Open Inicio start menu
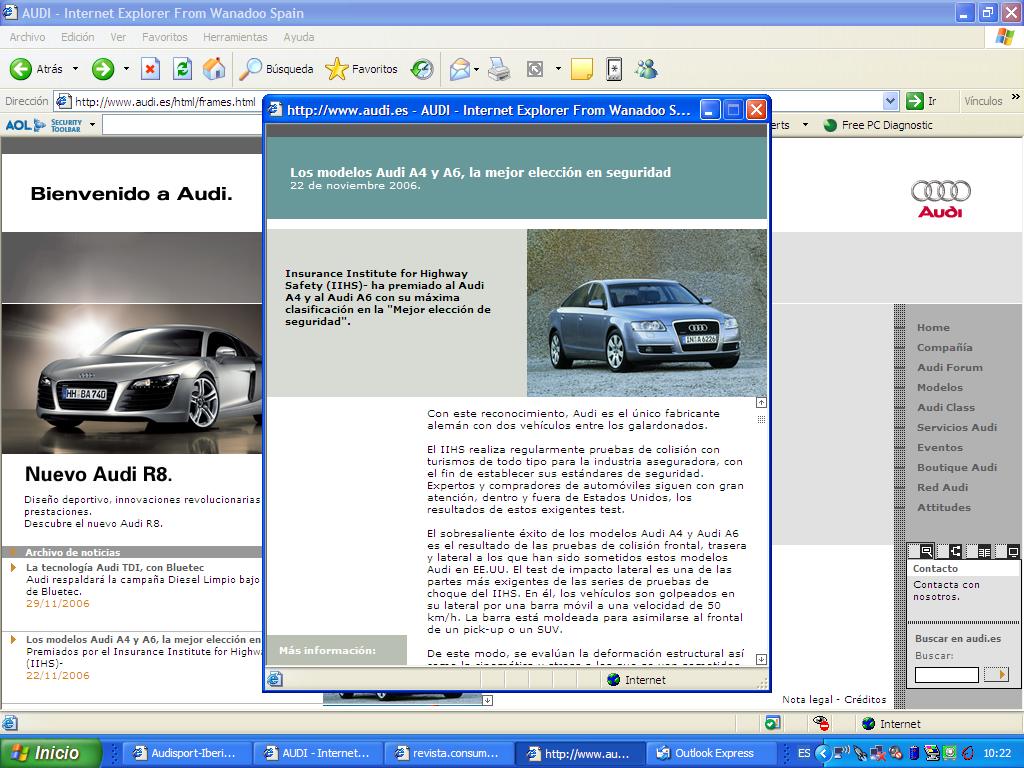 pos(51,753)
